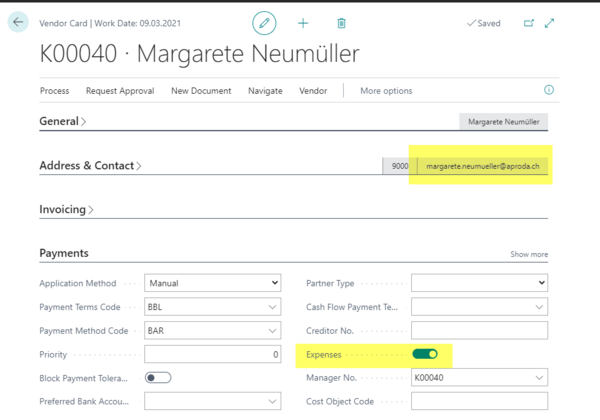600x420 pixels.
Task: Click More options in action bar
Action: pyautogui.click(x=386, y=91)
